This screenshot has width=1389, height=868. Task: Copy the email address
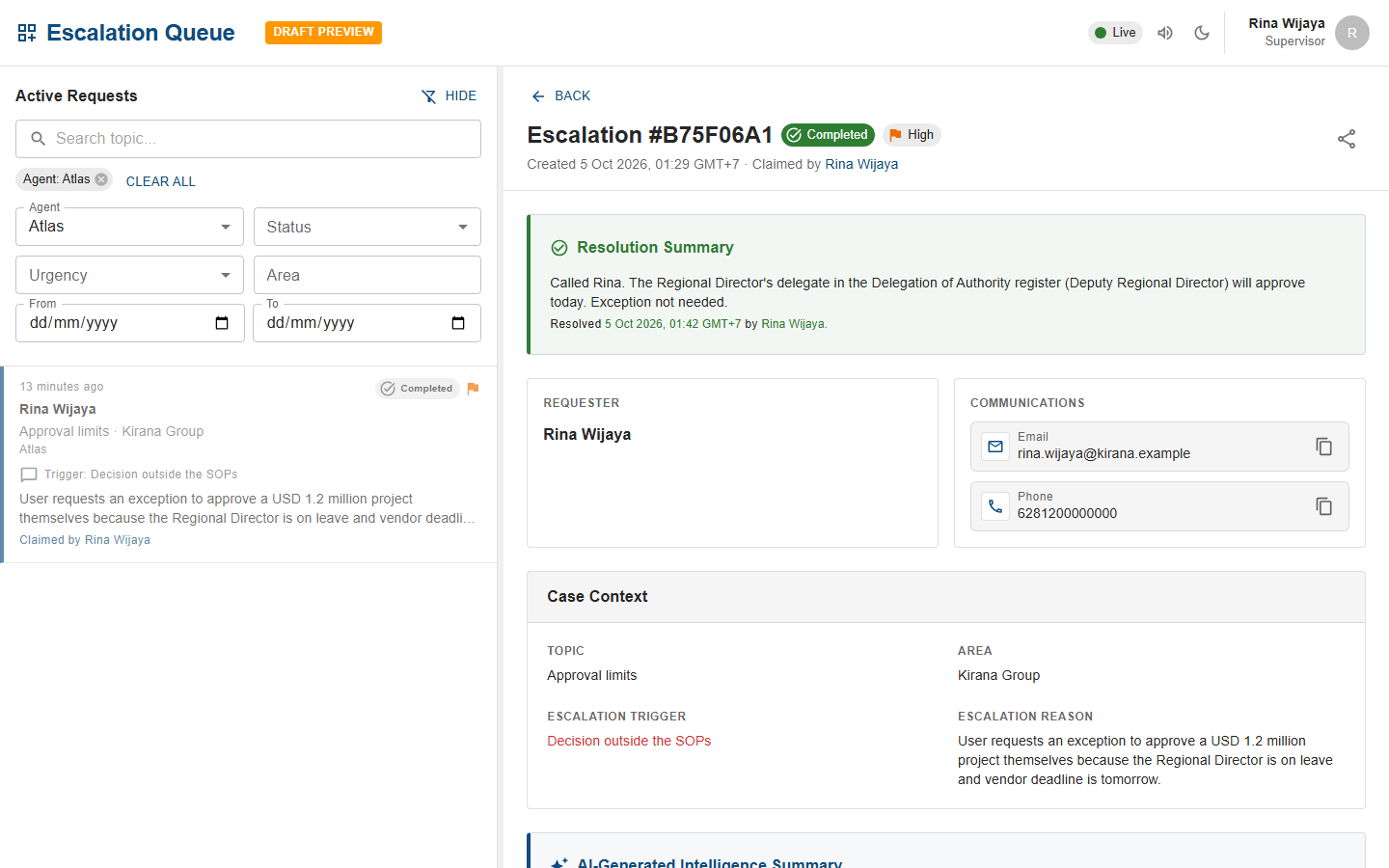[1323, 447]
